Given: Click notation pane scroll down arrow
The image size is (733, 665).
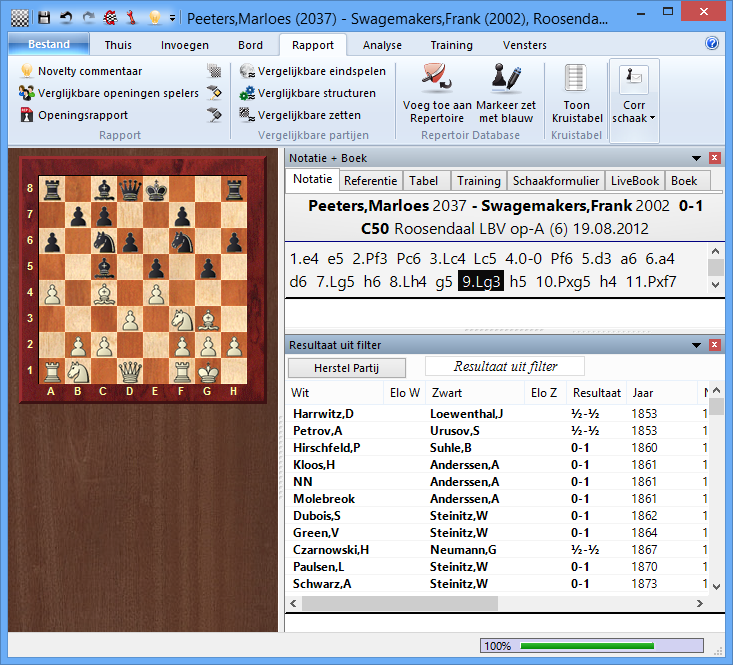Looking at the screenshot, I should pyautogui.click(x=715, y=285).
